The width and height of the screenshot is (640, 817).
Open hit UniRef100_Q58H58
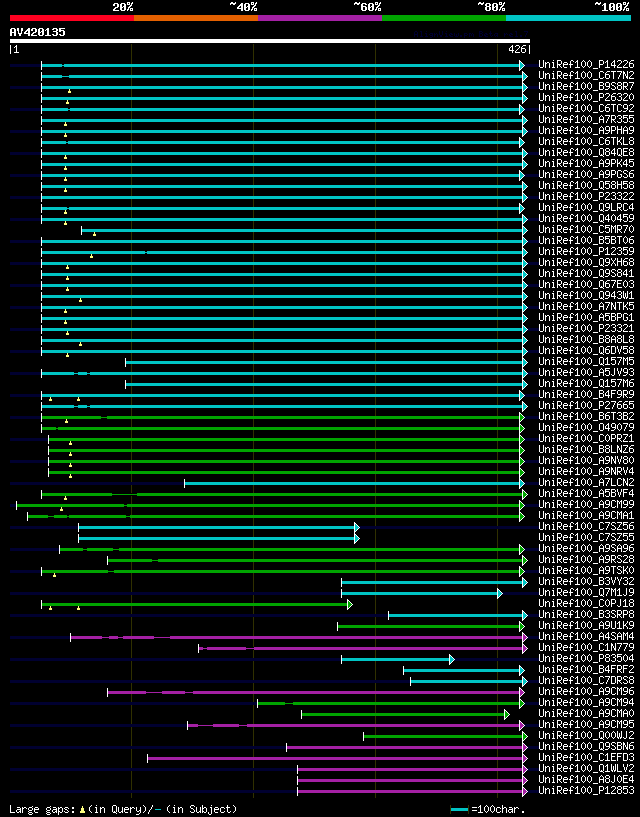pos(586,185)
